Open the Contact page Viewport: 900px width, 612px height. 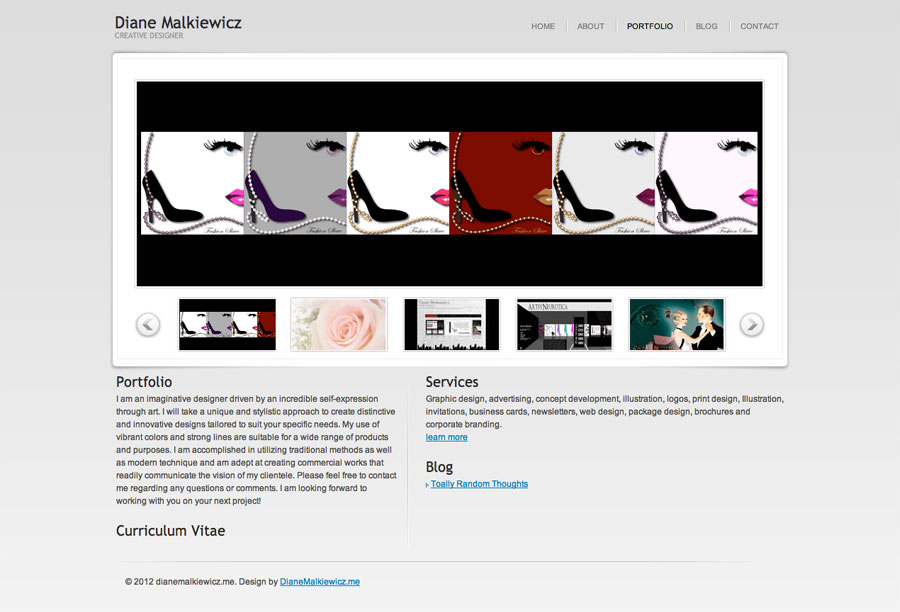click(x=759, y=27)
